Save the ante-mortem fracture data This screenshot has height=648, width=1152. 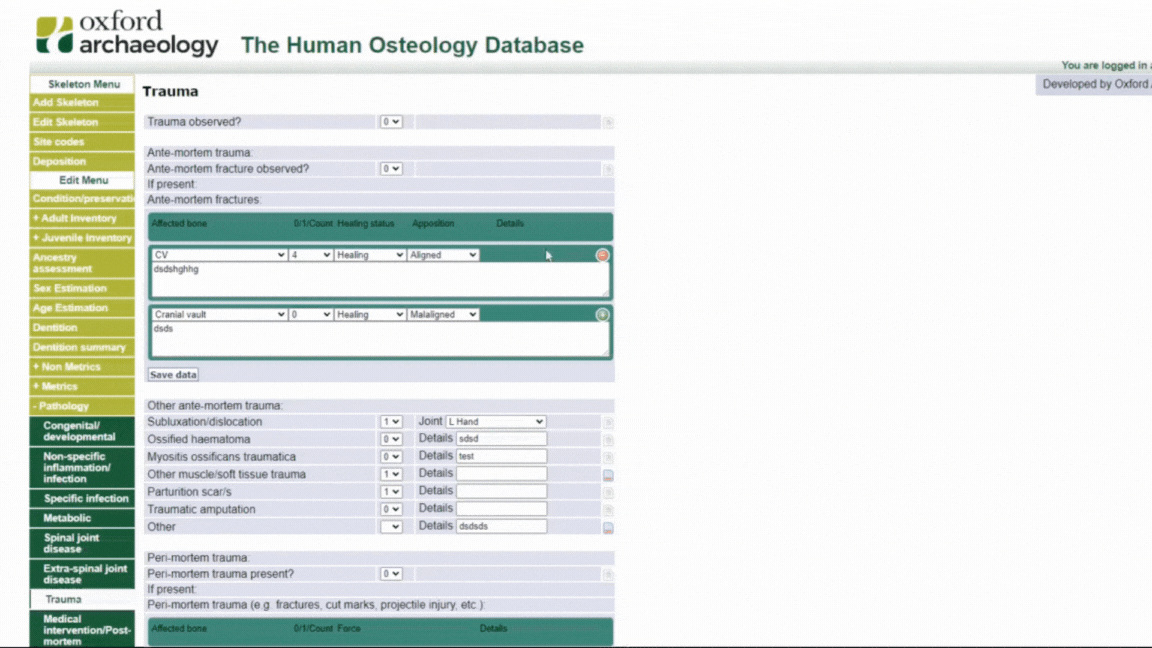(x=173, y=375)
